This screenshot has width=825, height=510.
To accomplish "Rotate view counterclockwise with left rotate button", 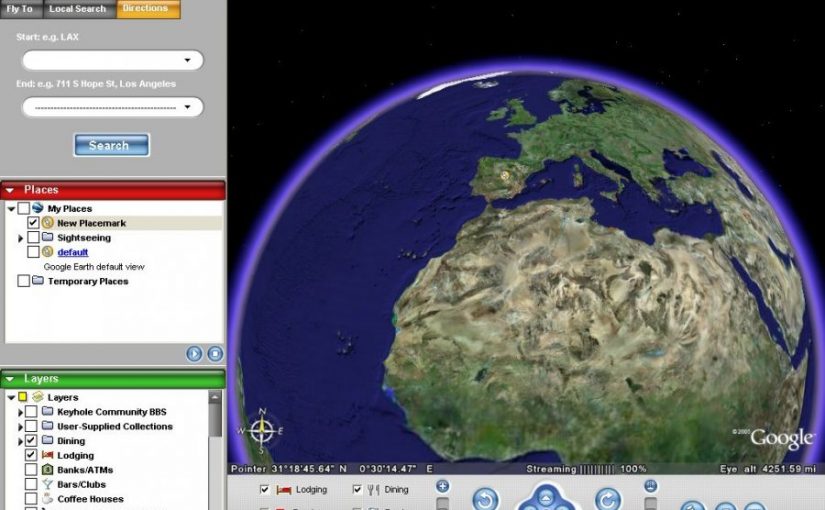I will [485, 500].
